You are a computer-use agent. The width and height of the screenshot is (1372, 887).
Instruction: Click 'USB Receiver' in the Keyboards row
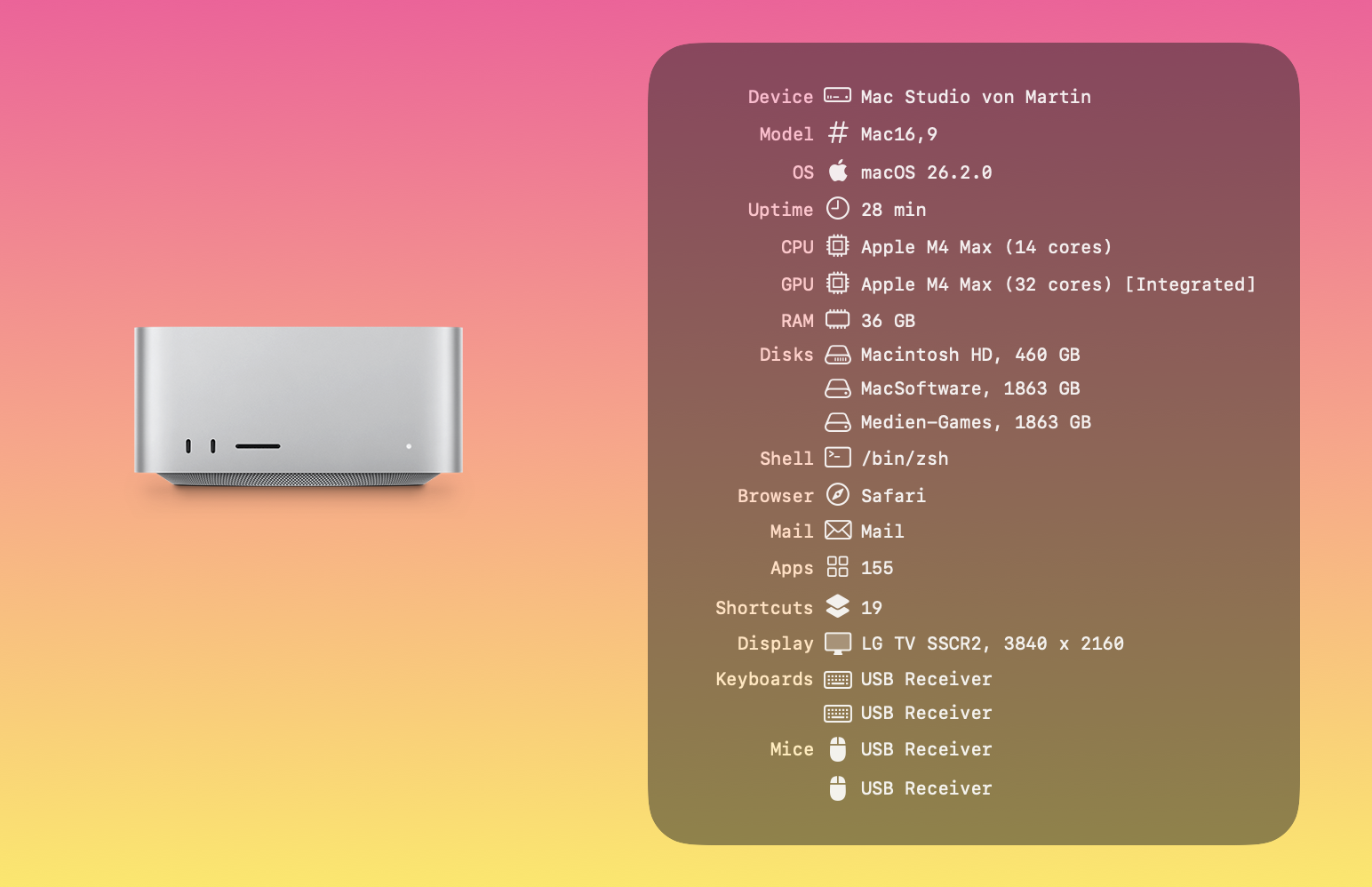tap(926, 679)
